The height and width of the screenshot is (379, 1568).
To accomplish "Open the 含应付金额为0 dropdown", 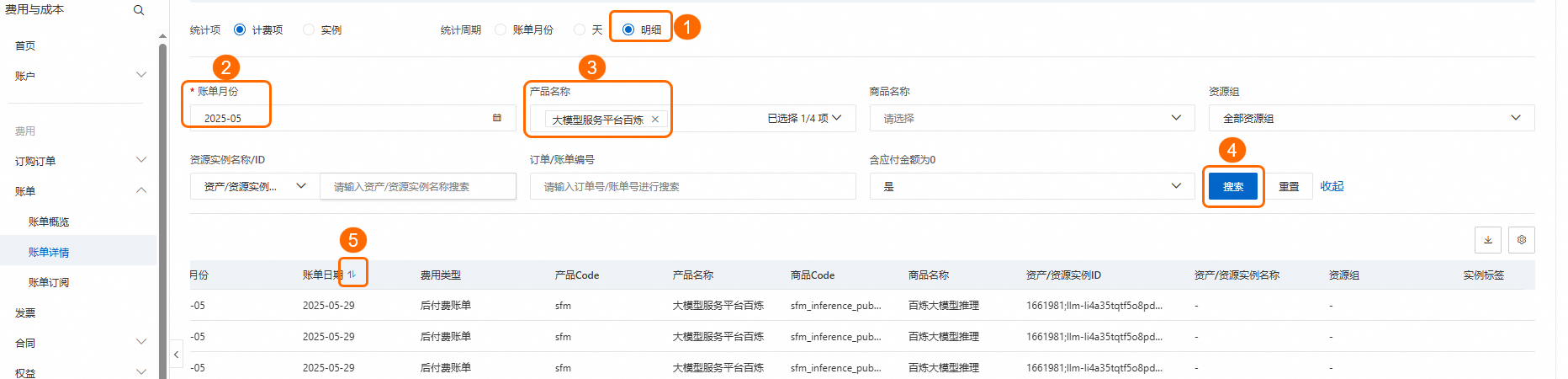I will (1032, 186).
